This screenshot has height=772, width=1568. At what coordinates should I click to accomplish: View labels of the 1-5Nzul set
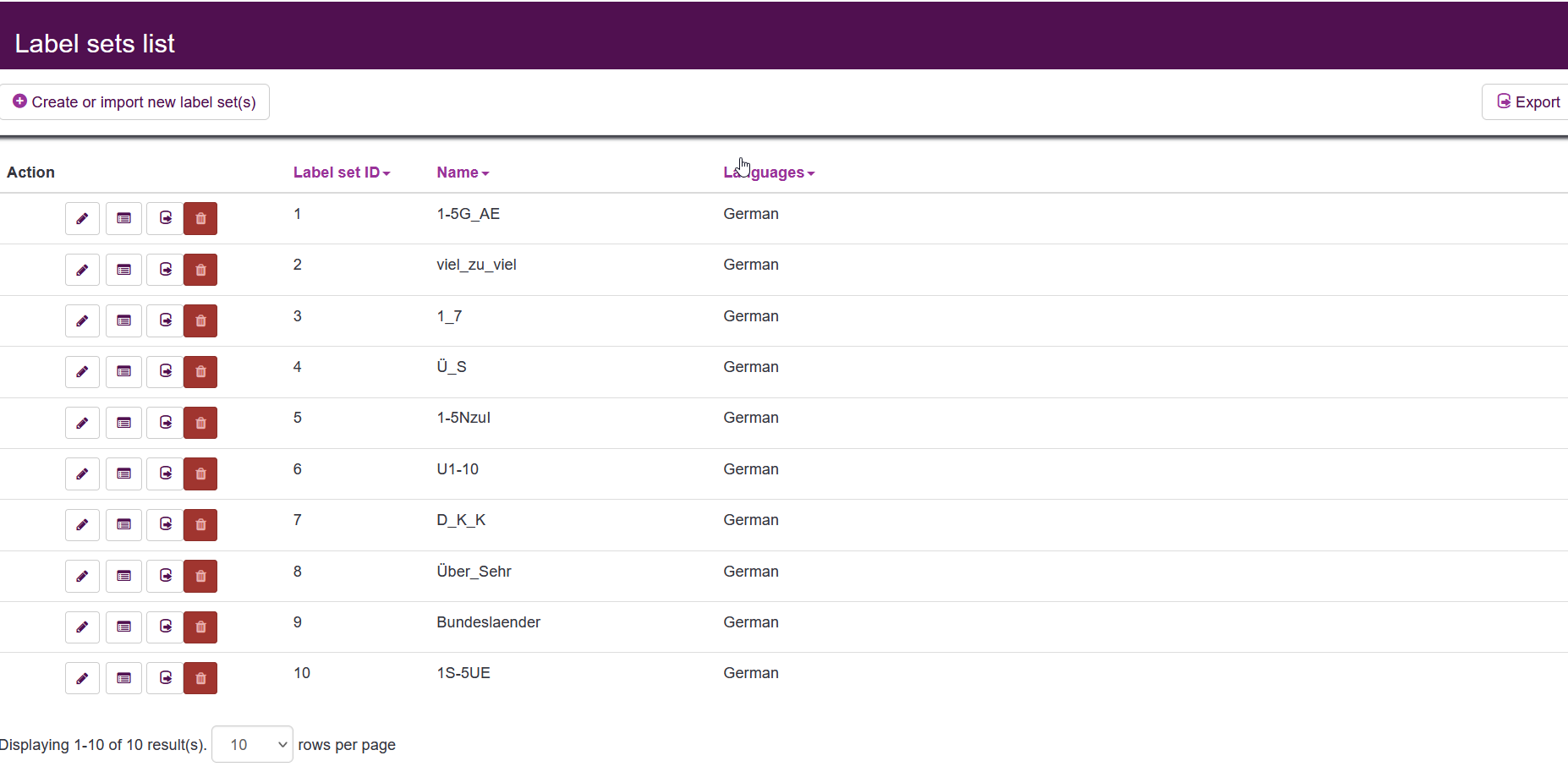[x=123, y=423]
